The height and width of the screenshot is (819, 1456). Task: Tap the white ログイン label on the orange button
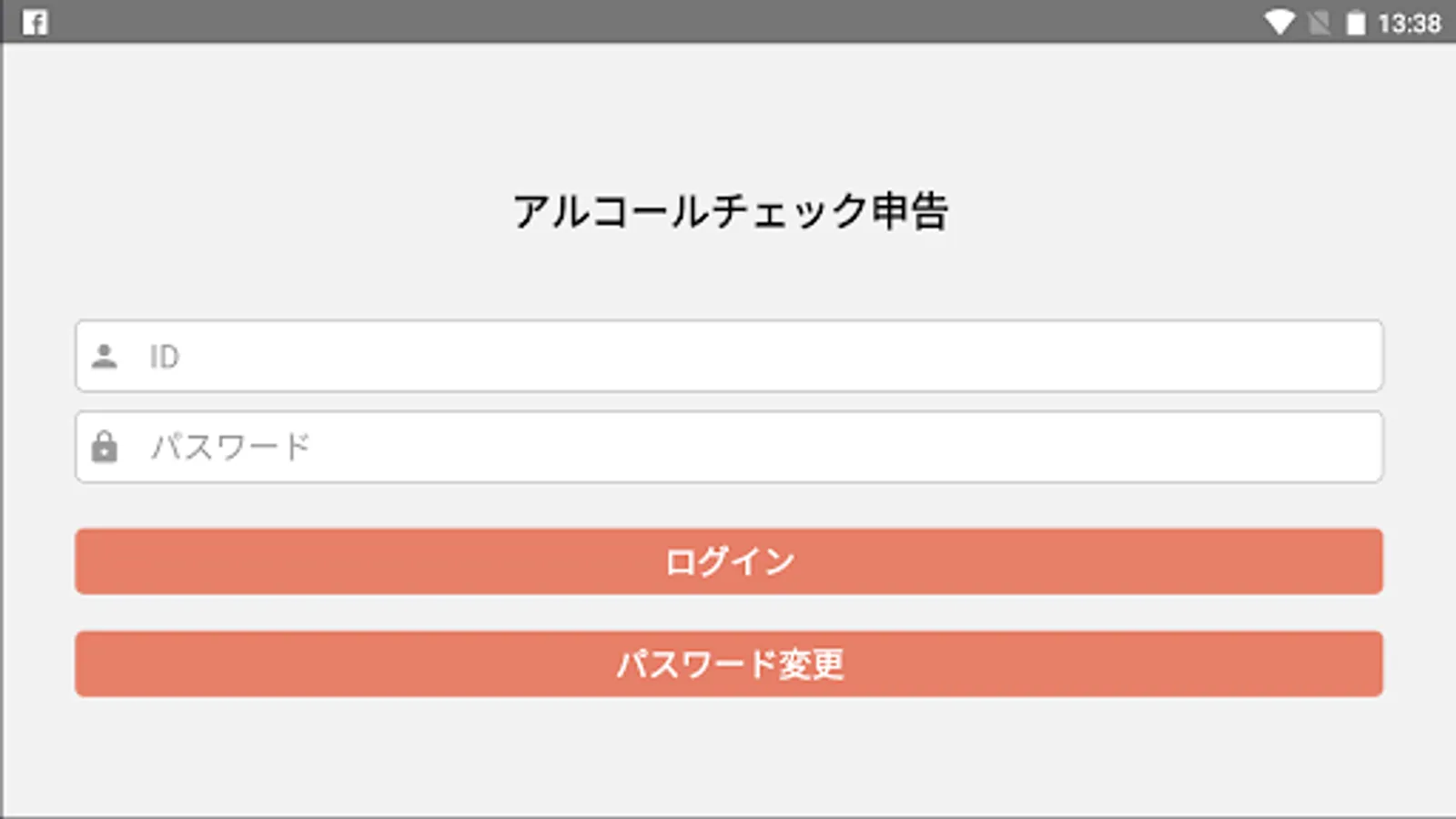pos(730,561)
